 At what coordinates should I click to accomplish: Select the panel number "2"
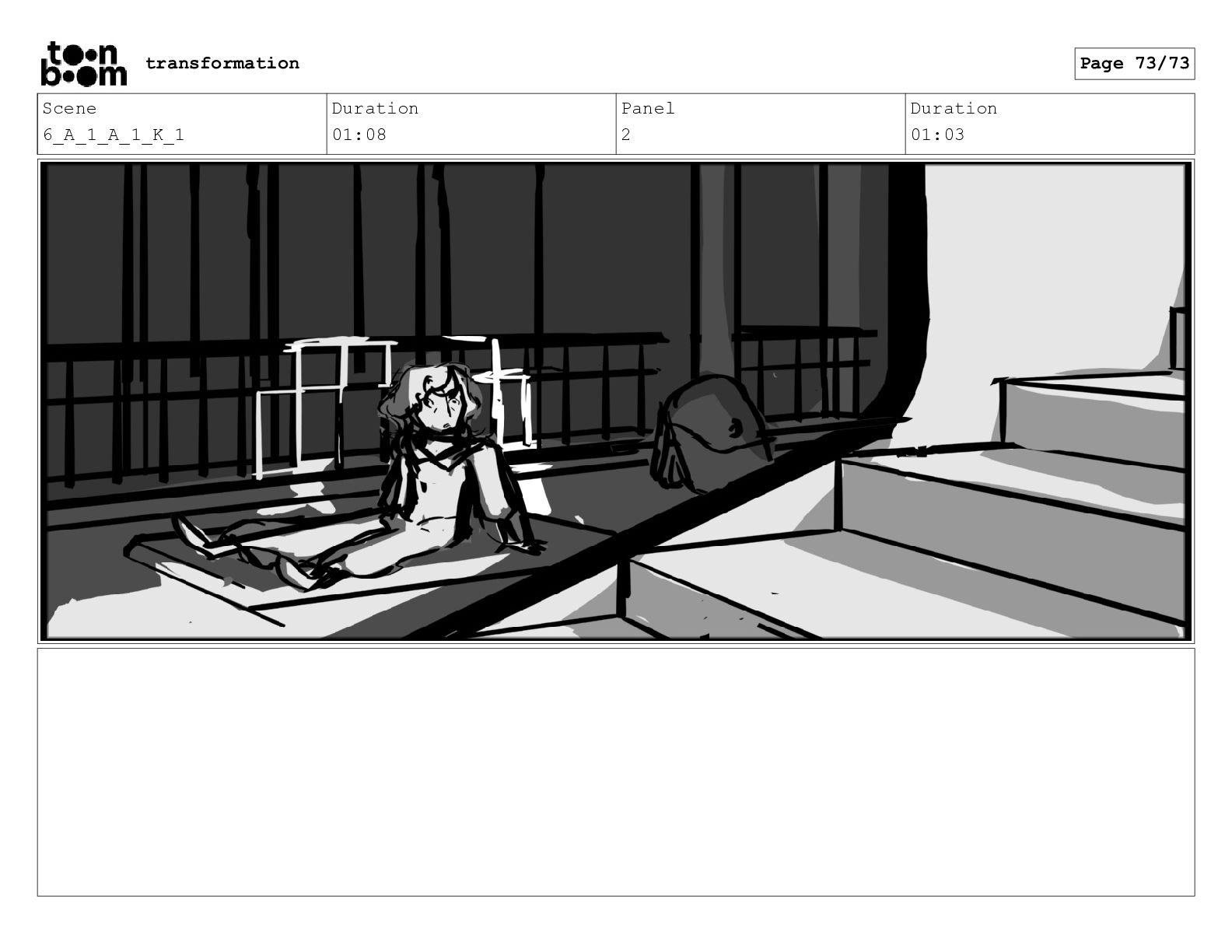click(626, 135)
